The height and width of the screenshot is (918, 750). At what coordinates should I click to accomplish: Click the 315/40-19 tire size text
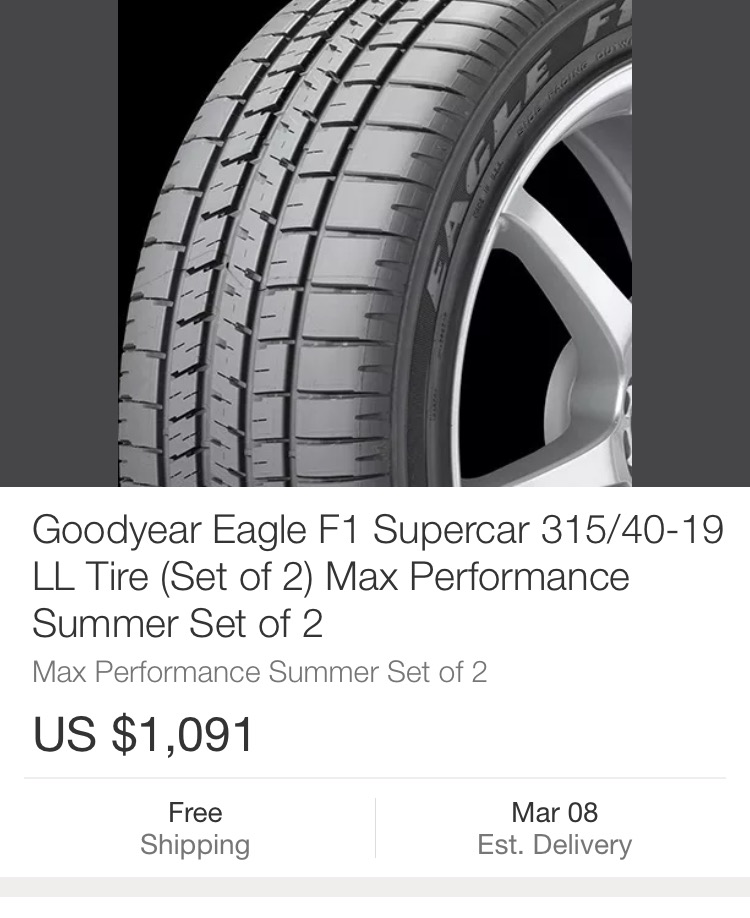coord(632,530)
